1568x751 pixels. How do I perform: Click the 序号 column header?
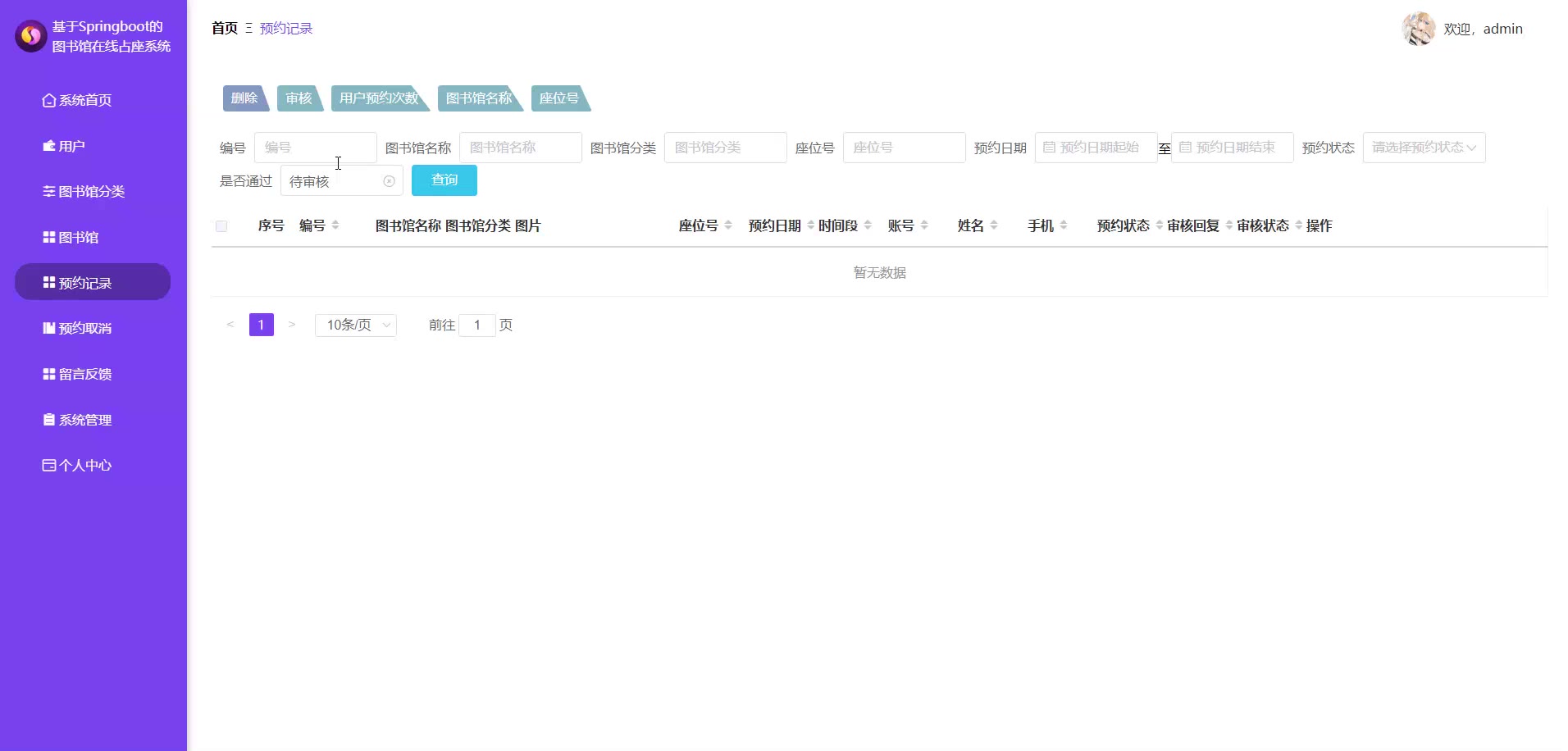pyautogui.click(x=271, y=225)
